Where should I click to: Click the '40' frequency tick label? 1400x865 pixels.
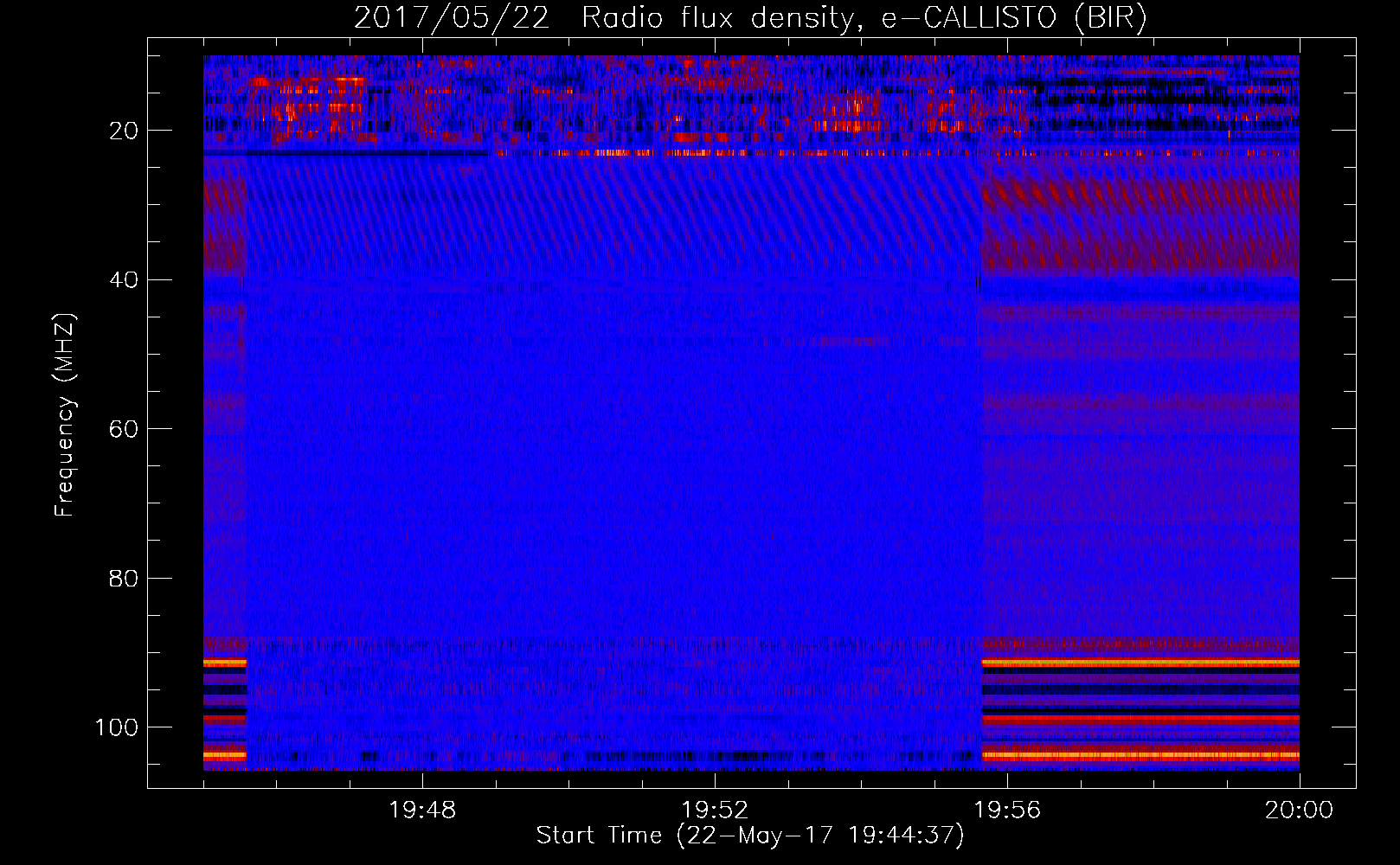pyautogui.click(x=124, y=280)
